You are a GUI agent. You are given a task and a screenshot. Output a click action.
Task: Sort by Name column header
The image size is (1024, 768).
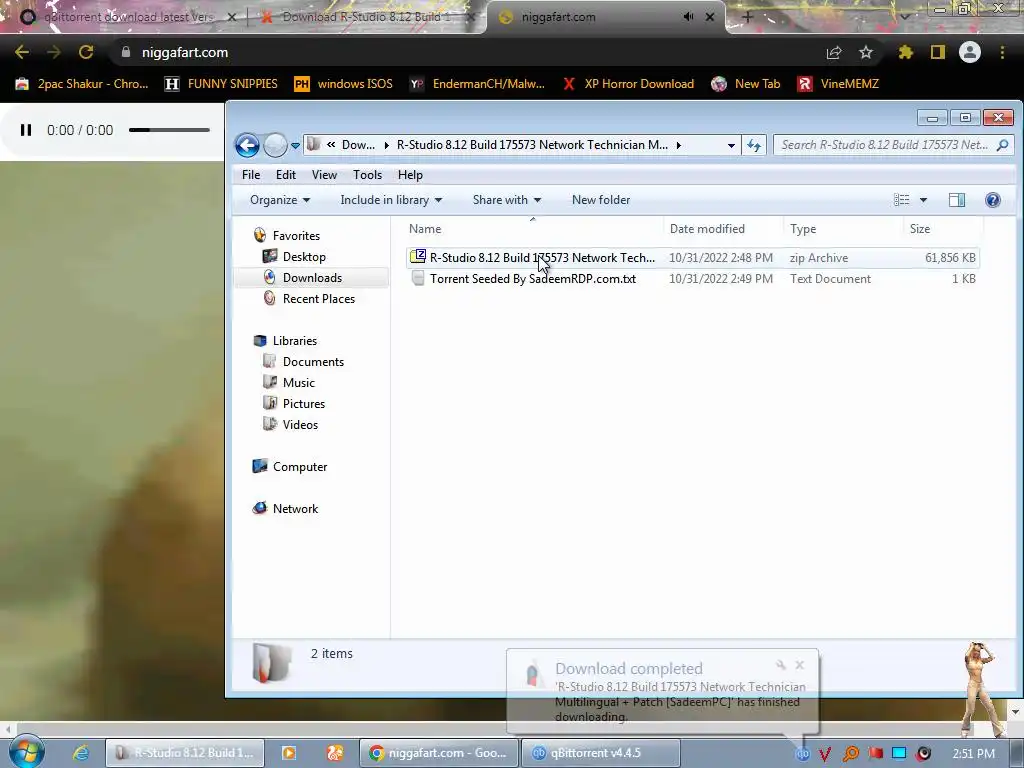click(424, 229)
